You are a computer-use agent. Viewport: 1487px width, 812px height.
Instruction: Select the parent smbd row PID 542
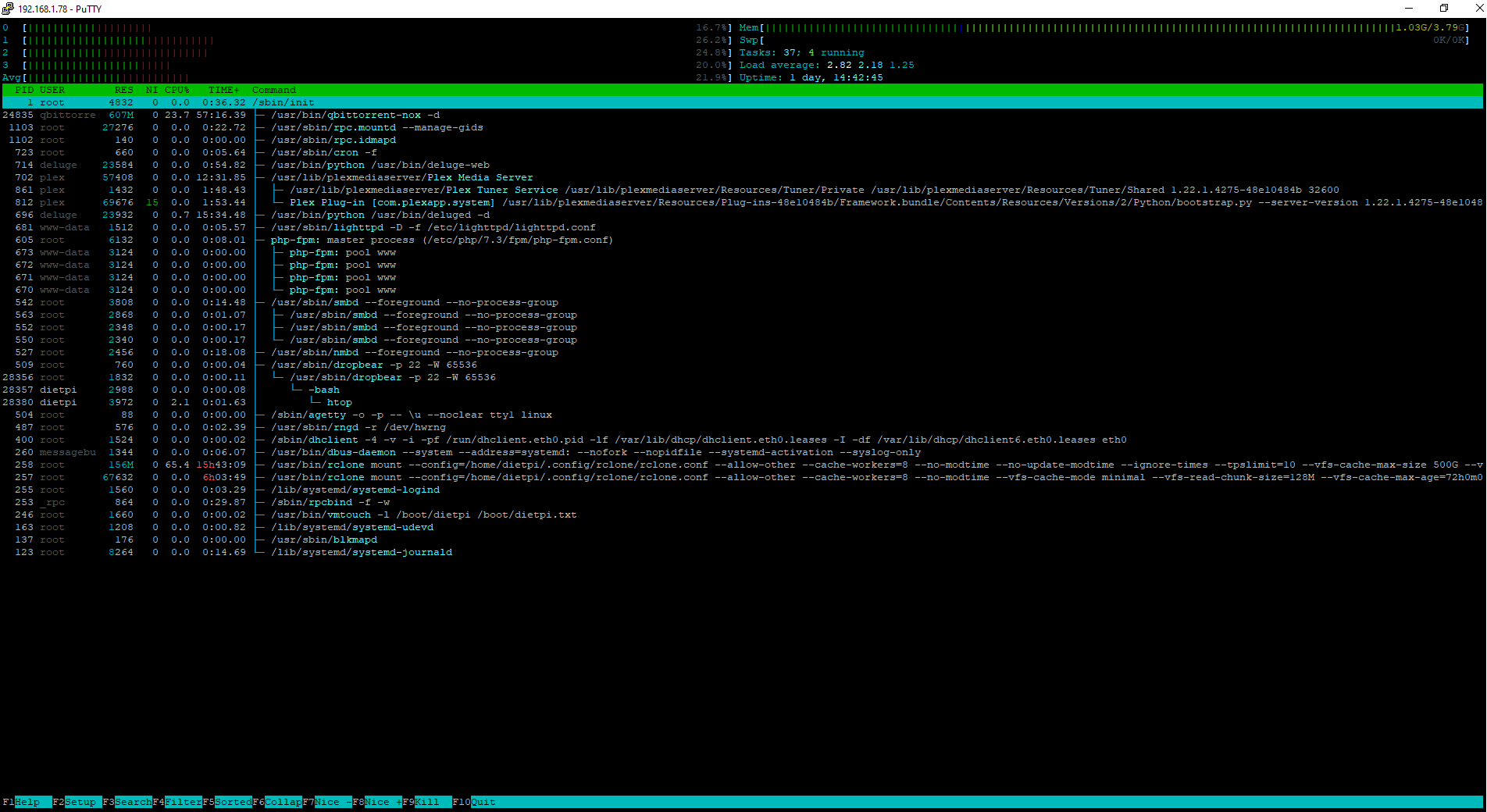click(743, 302)
